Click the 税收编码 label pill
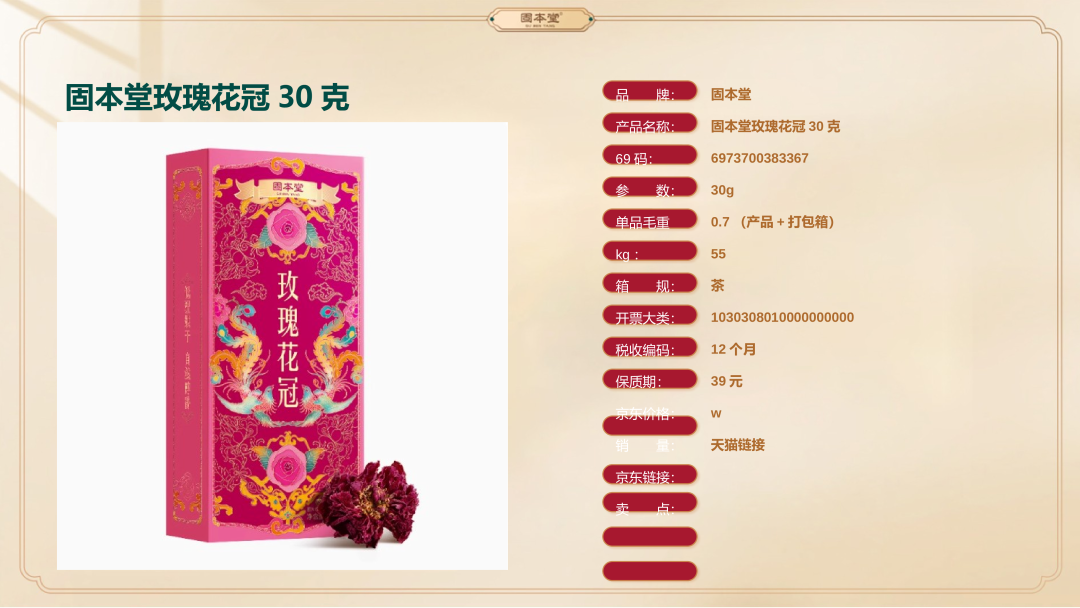1080x608 pixels. 650,346
